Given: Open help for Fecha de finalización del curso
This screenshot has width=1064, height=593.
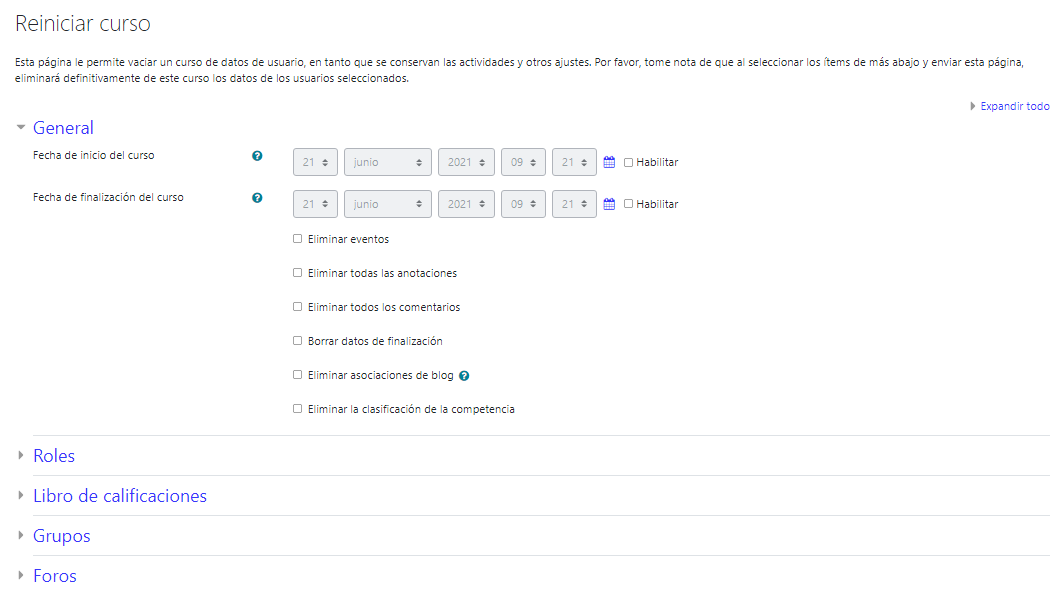Looking at the screenshot, I should point(257,198).
